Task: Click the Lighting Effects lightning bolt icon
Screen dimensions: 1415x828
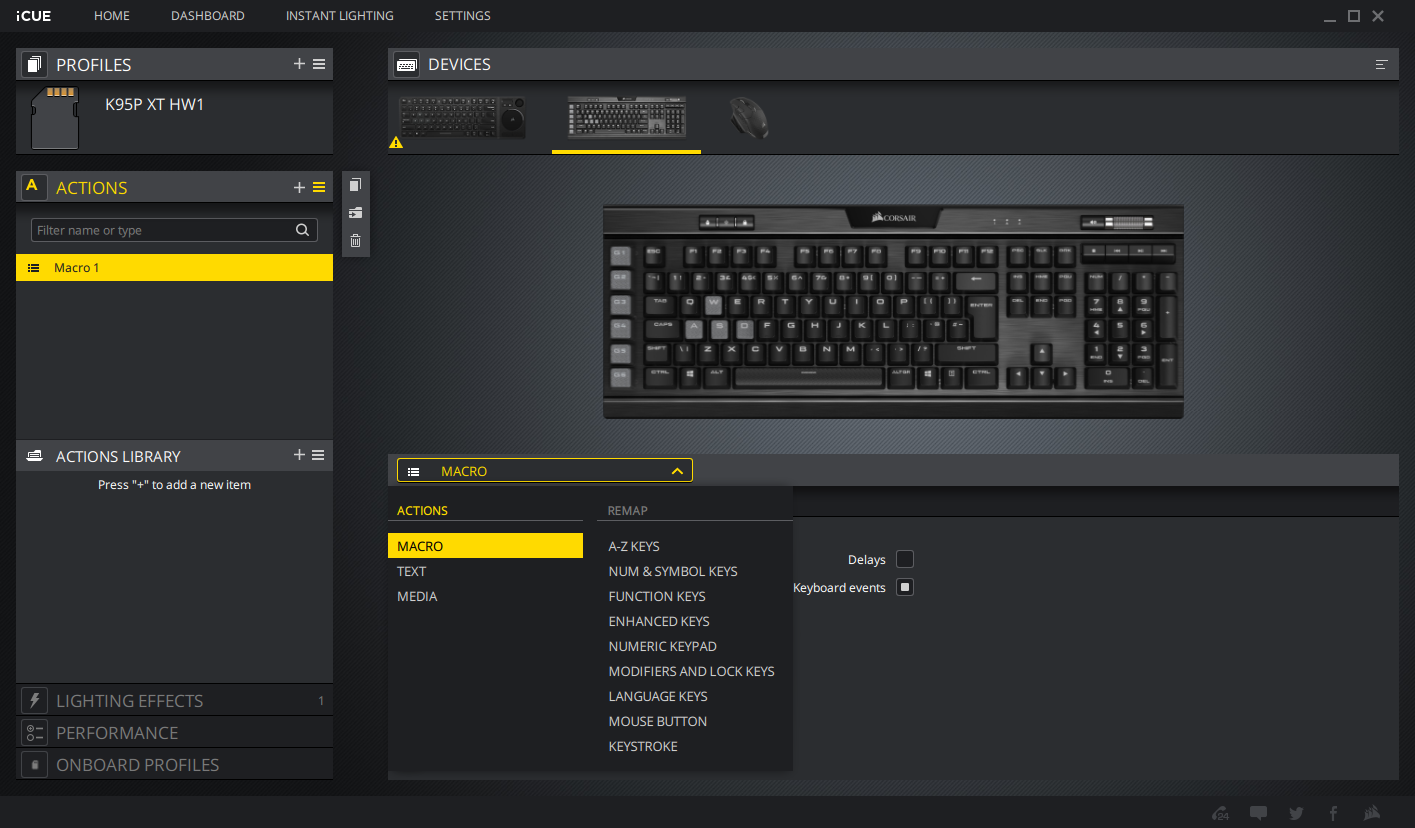Action: tap(34, 701)
